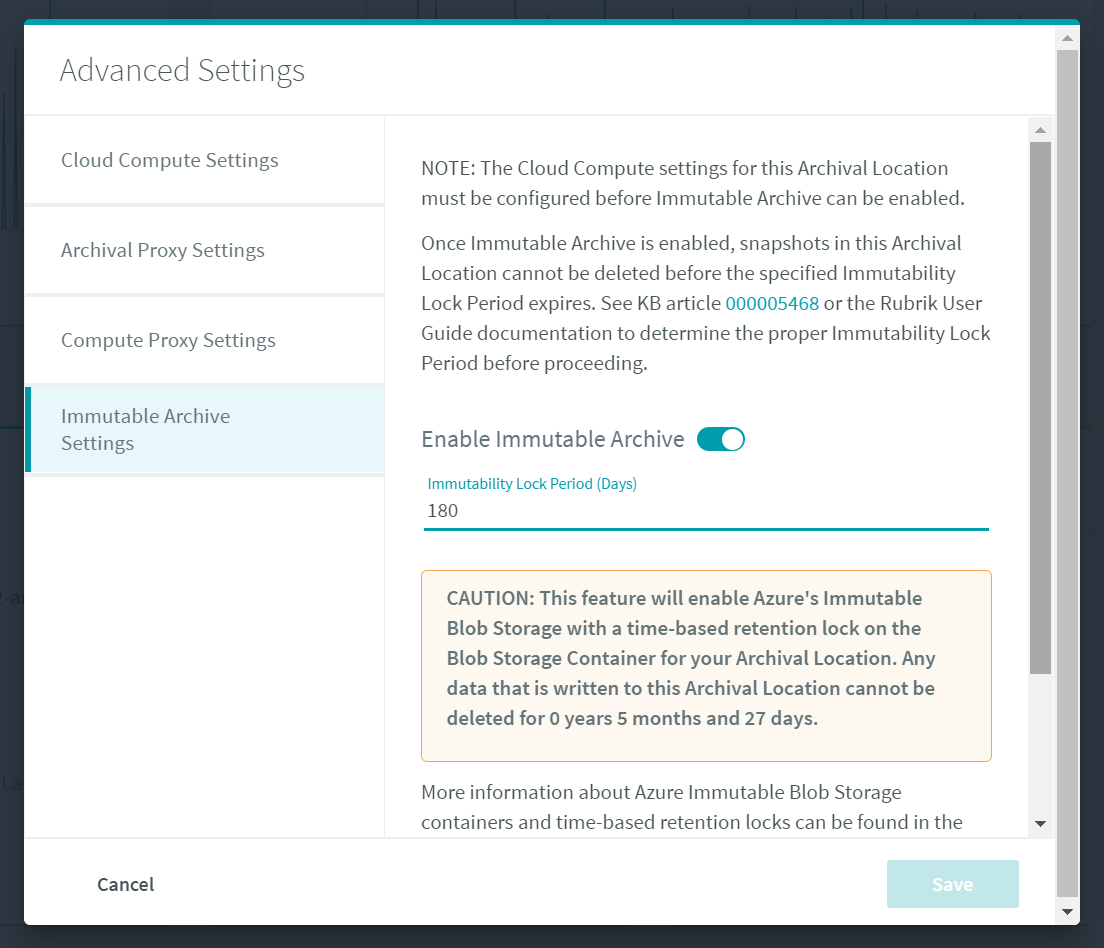
Task: Click the Cancel button
Action: coord(126,884)
